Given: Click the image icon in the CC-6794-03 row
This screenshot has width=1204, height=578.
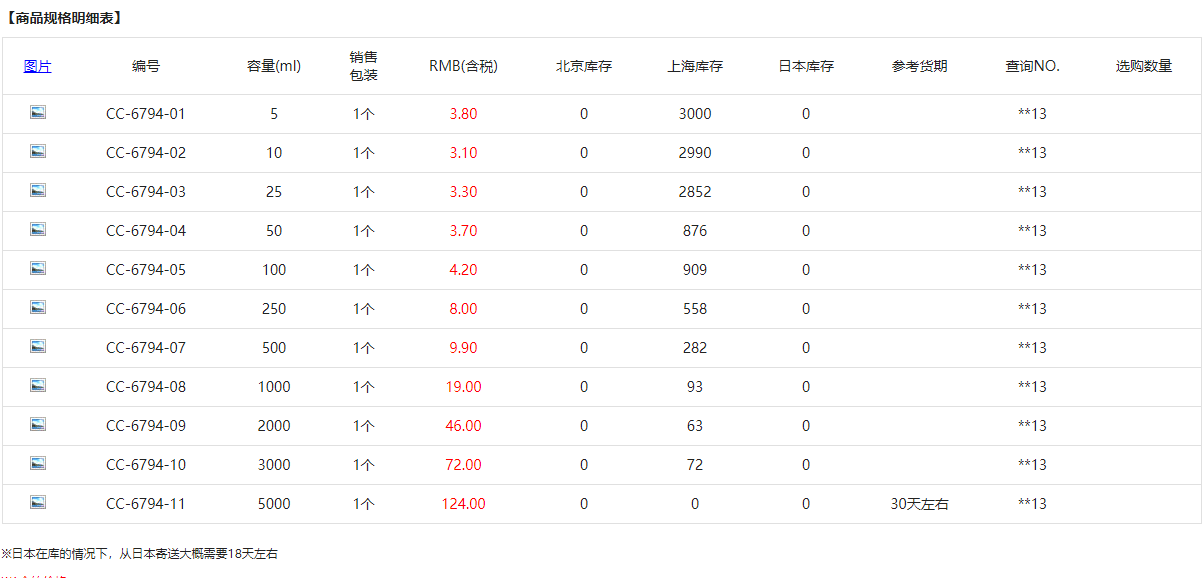Looking at the screenshot, I should (x=38, y=191).
